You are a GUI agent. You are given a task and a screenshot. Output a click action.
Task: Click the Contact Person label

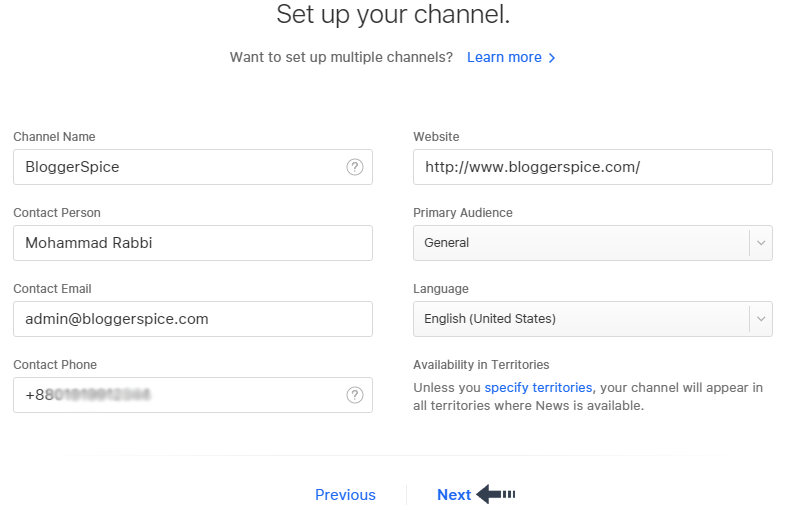tap(57, 213)
